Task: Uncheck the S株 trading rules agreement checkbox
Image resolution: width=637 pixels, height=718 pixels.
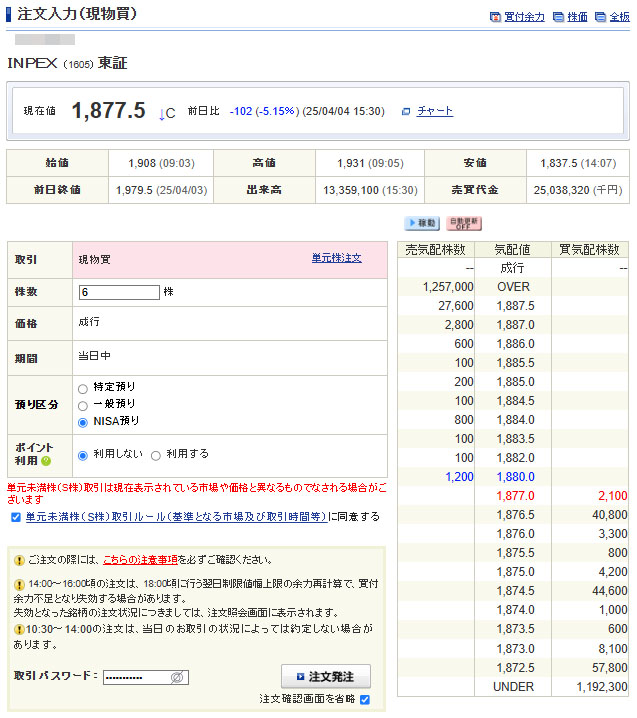Action: pos(14,517)
